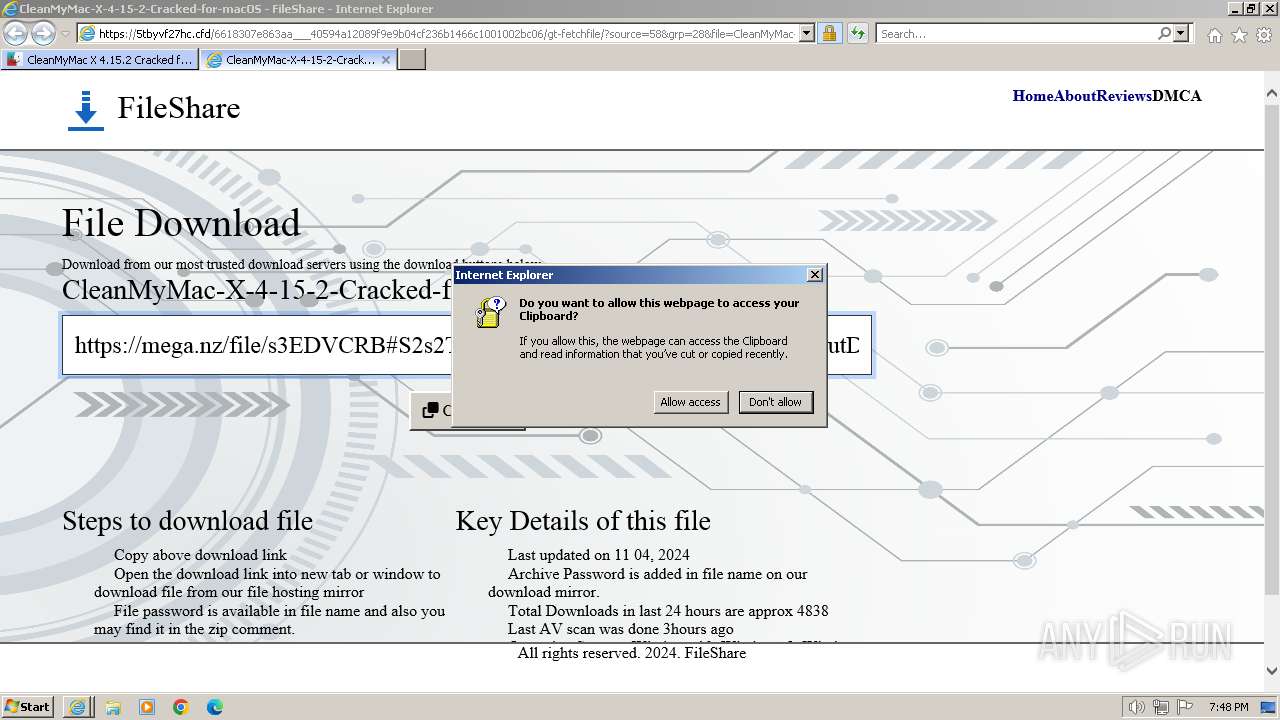Screen dimensions: 1280x720
Task: Launch Chrome from the taskbar
Action: [181, 707]
